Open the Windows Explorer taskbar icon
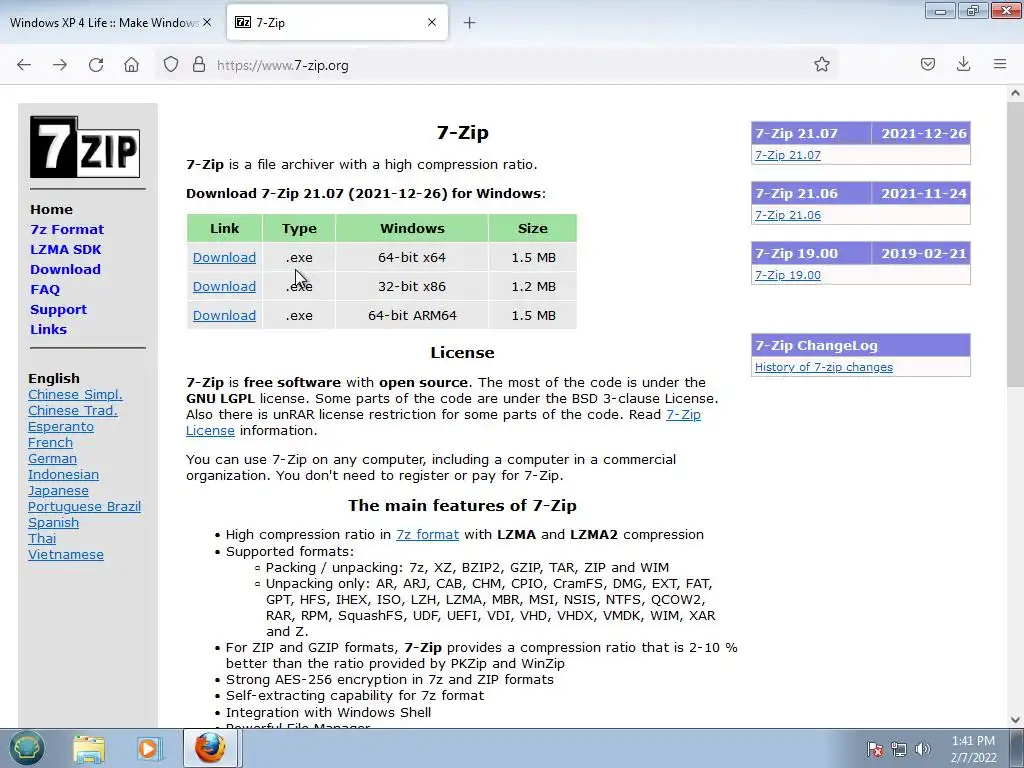The width and height of the screenshot is (1024, 768). click(89, 749)
